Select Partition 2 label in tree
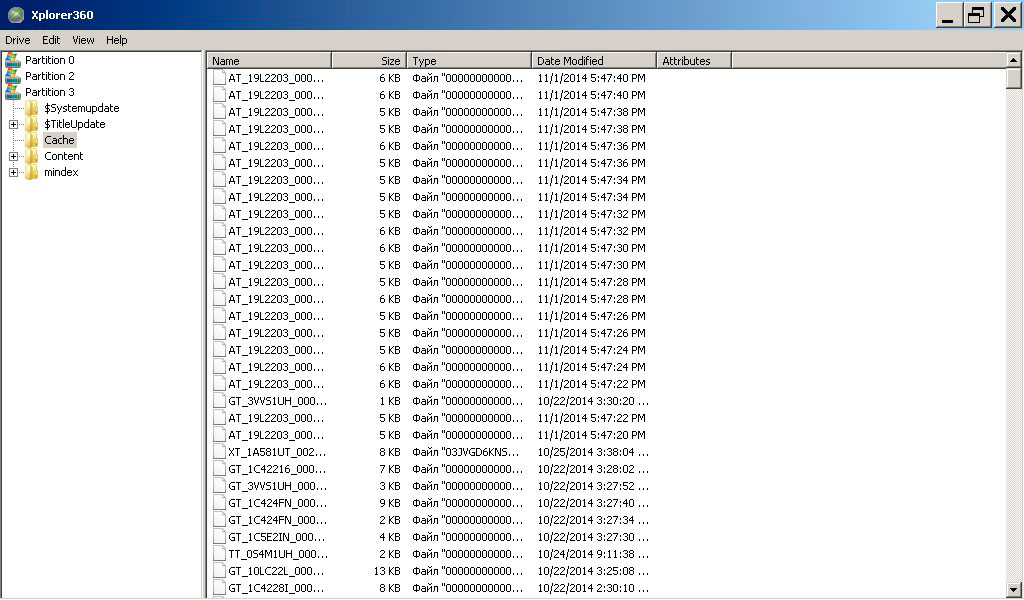This screenshot has height=600, width=1024. [50, 76]
